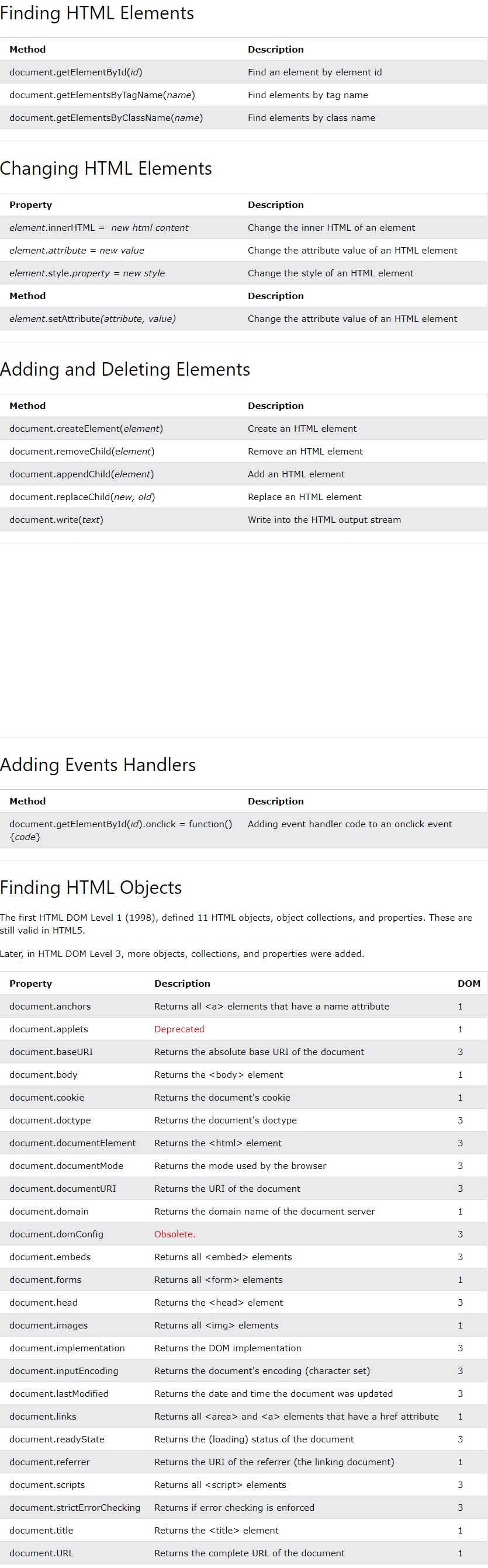Screen dimensions: 488x1568
Task: Click the red Obsolete text for document.domConfig
Action: click(x=175, y=1234)
